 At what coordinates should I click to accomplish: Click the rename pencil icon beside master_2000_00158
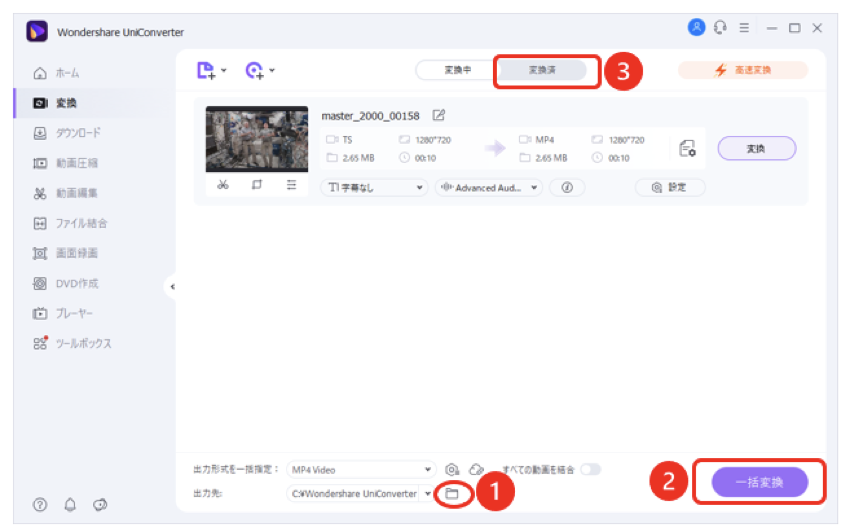click(x=439, y=115)
